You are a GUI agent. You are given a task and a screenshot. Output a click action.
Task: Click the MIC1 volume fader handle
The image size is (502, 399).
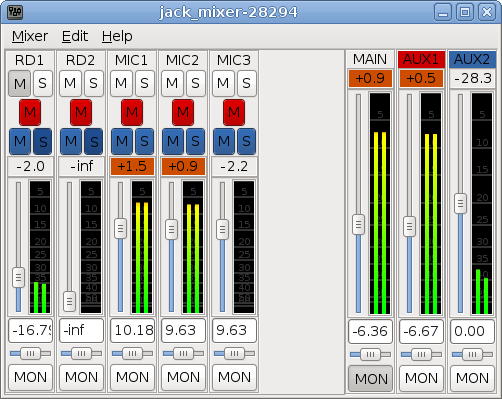point(120,229)
